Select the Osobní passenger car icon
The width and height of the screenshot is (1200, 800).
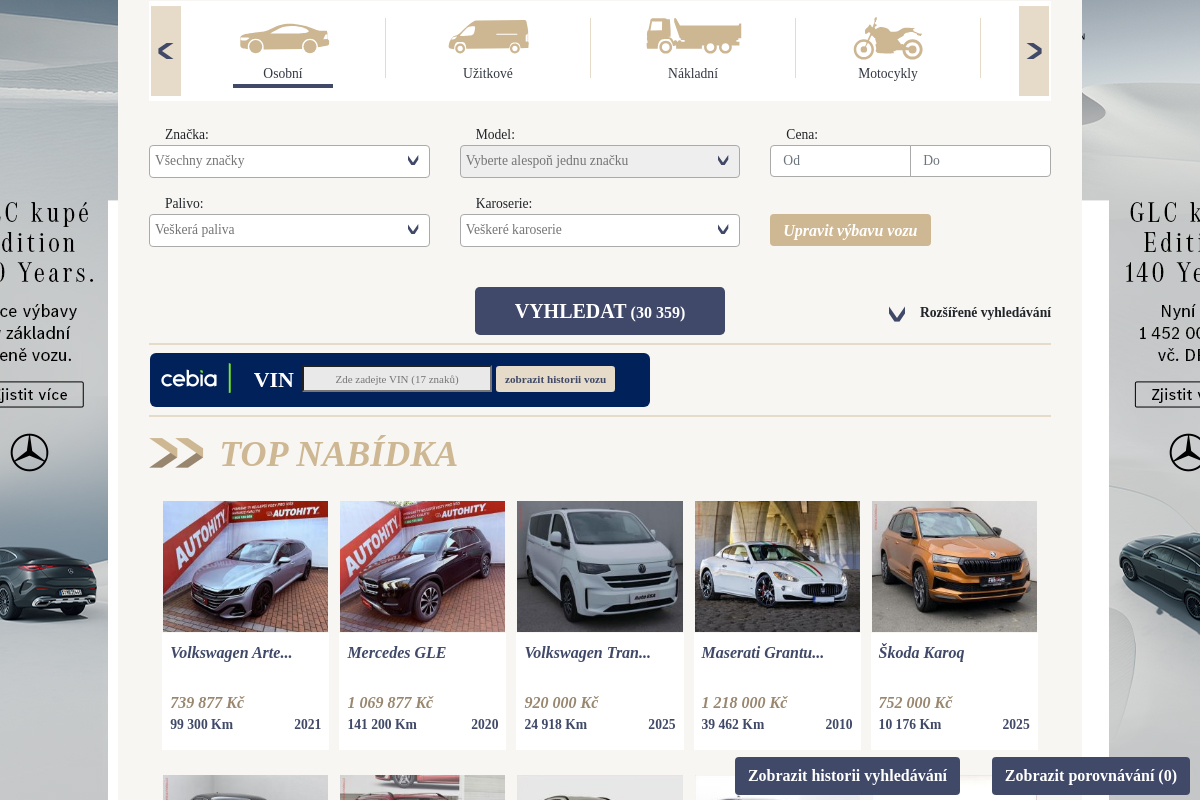pos(284,38)
